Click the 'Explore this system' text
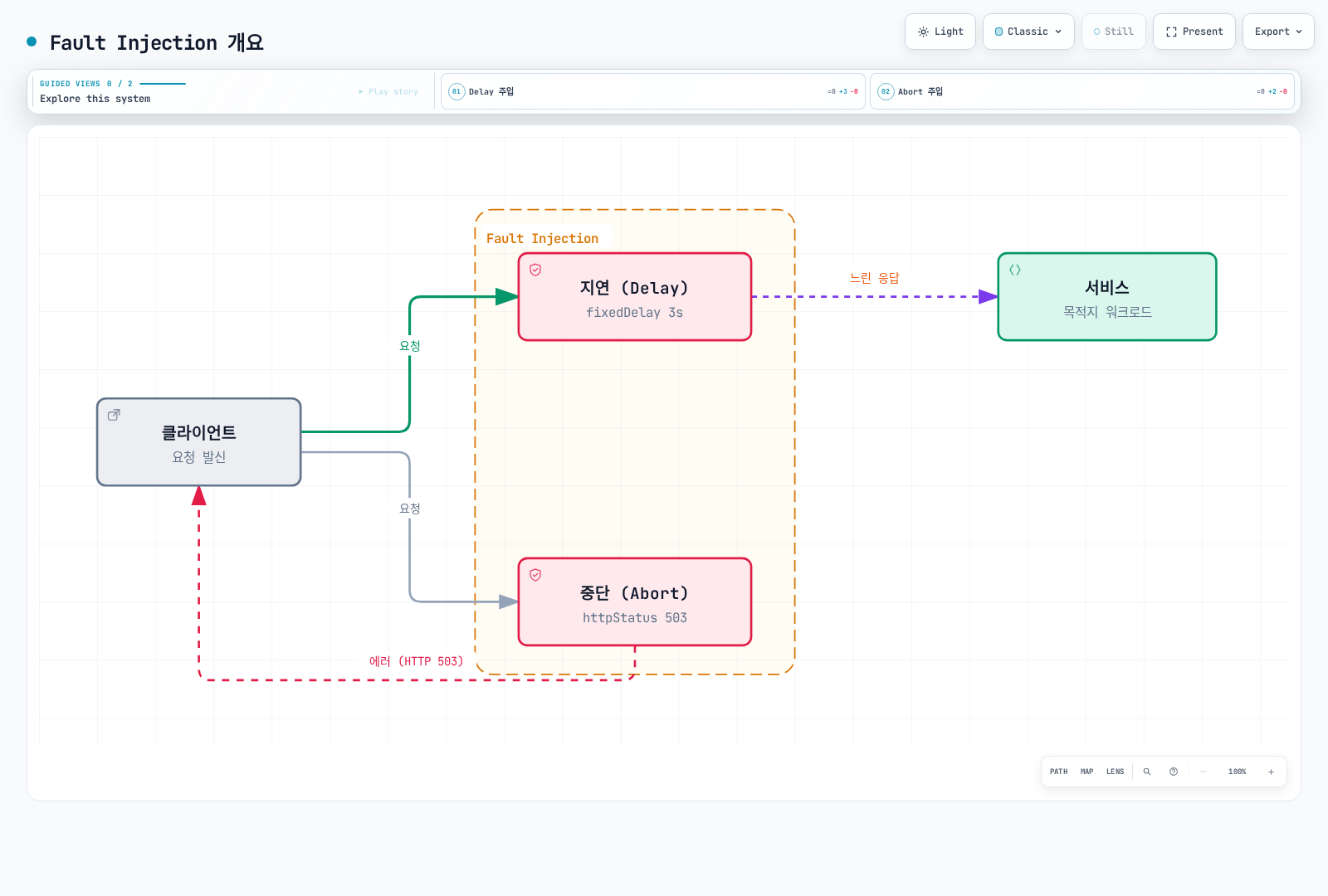The image size is (1328, 896). point(95,99)
